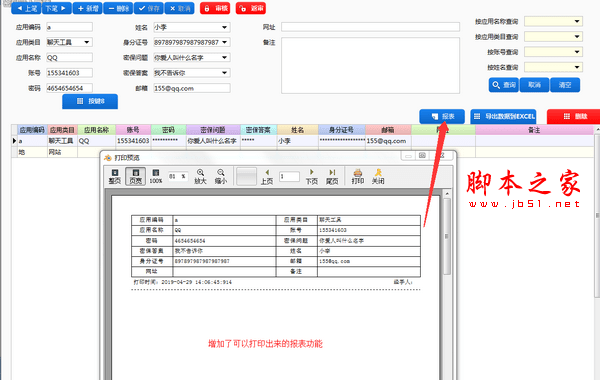The height and width of the screenshot is (380, 600).
Task: Go to previous record with 上笔 button
Action: pos(26,8)
